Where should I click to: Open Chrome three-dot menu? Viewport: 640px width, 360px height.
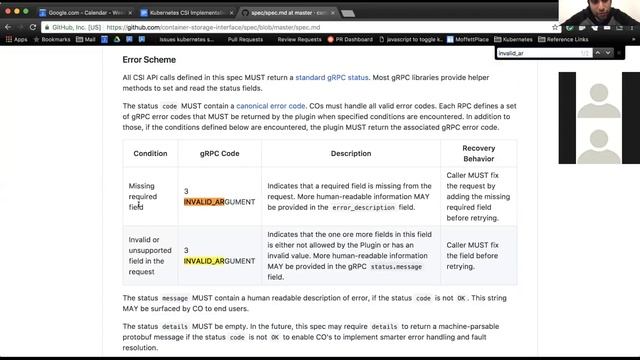tap(632, 28)
